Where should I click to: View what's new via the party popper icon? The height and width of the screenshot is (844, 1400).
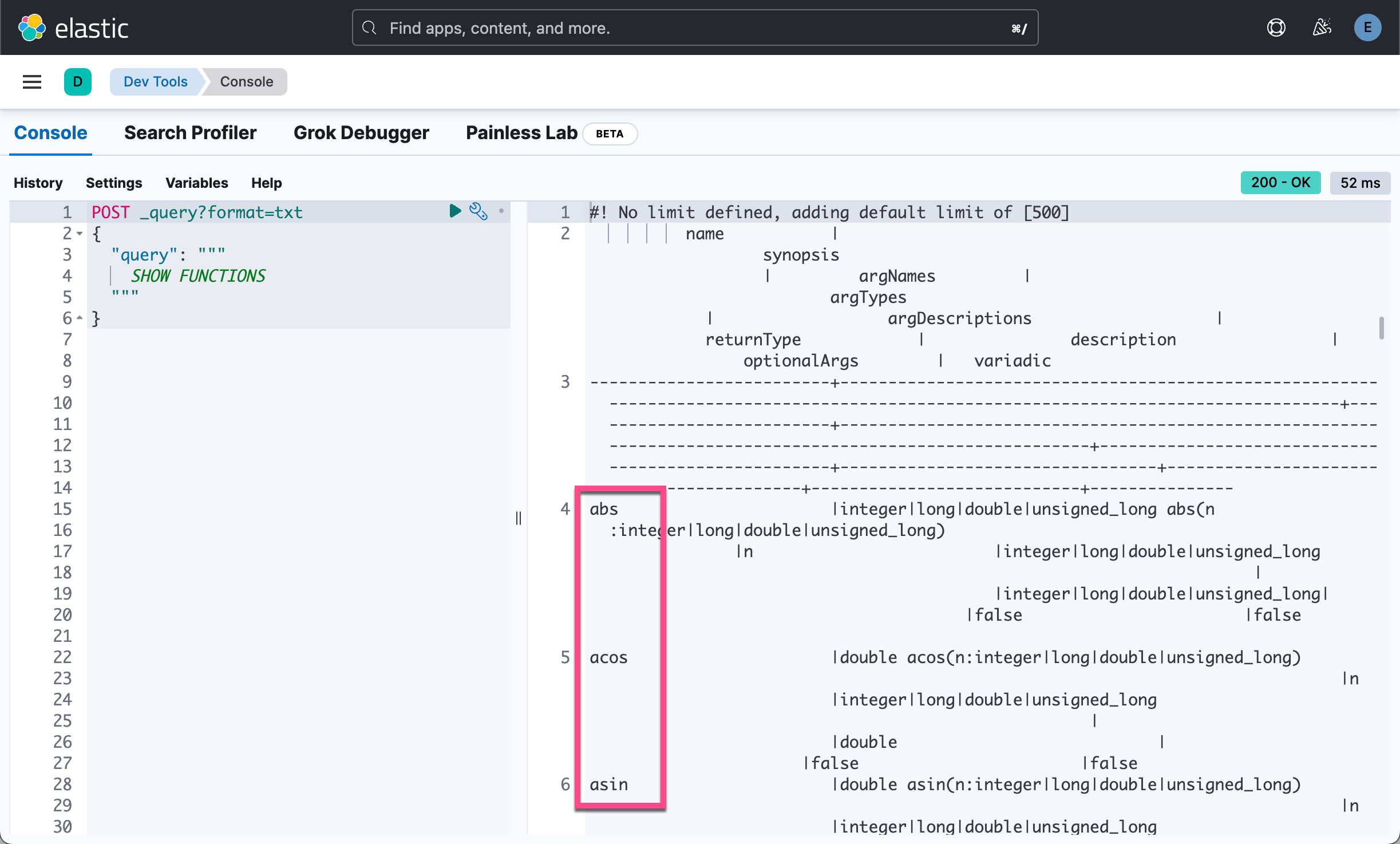coord(1322,27)
